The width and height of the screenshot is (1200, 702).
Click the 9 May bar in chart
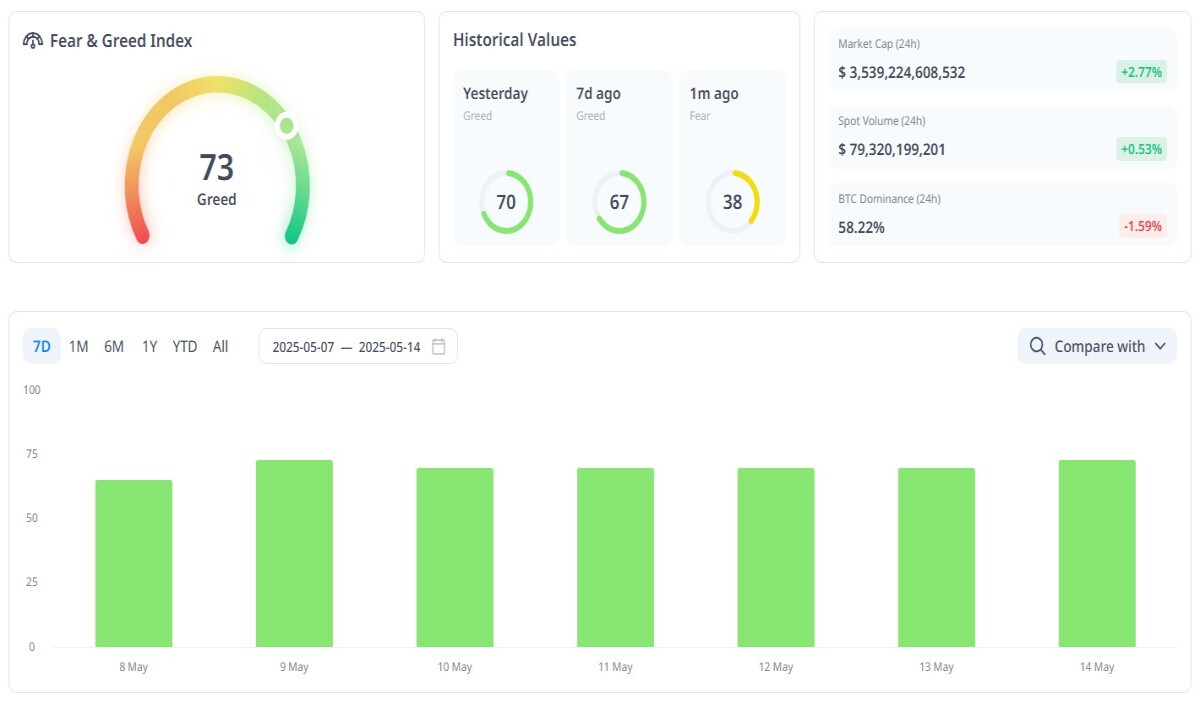point(294,553)
